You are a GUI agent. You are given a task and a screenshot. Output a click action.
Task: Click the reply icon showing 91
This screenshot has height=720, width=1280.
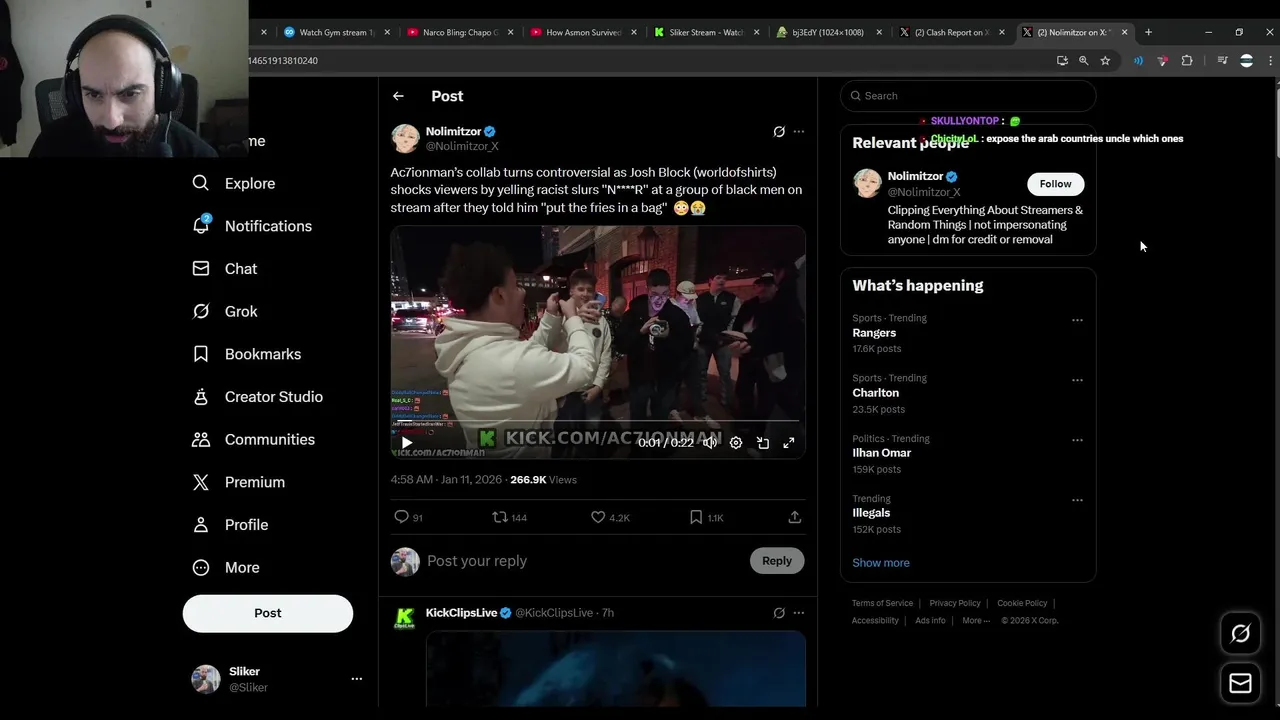click(401, 517)
